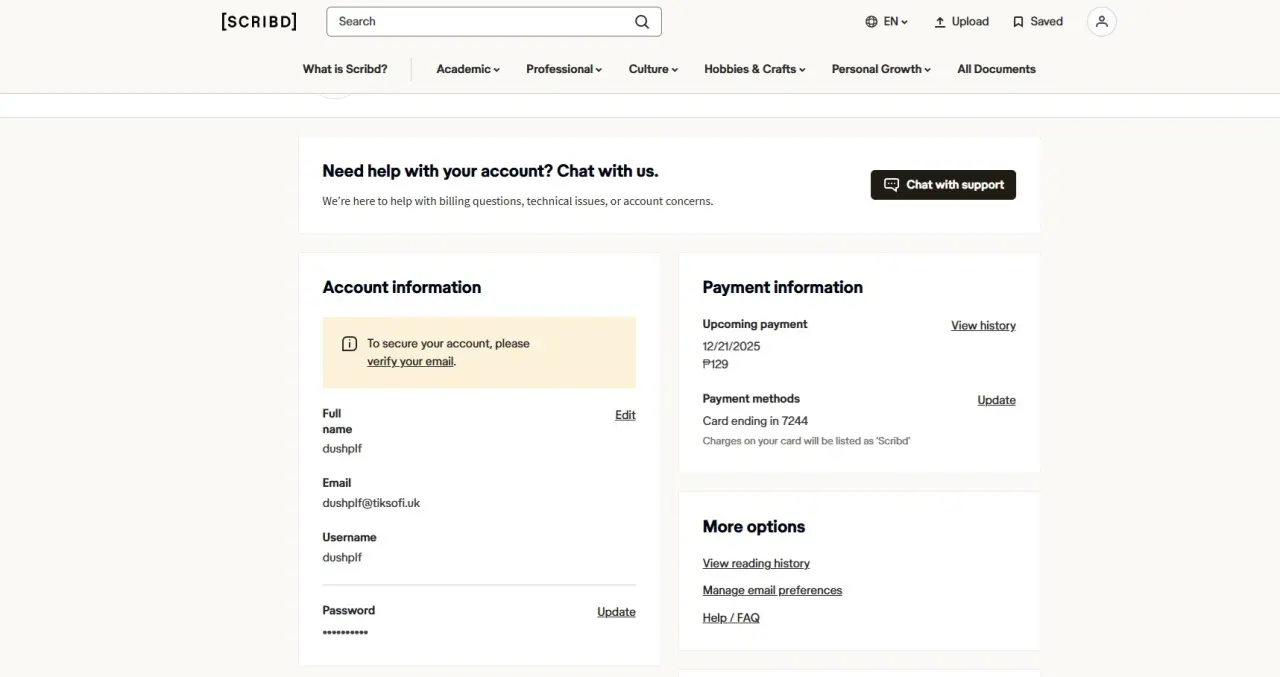Expand the Culture menu

pos(653,69)
